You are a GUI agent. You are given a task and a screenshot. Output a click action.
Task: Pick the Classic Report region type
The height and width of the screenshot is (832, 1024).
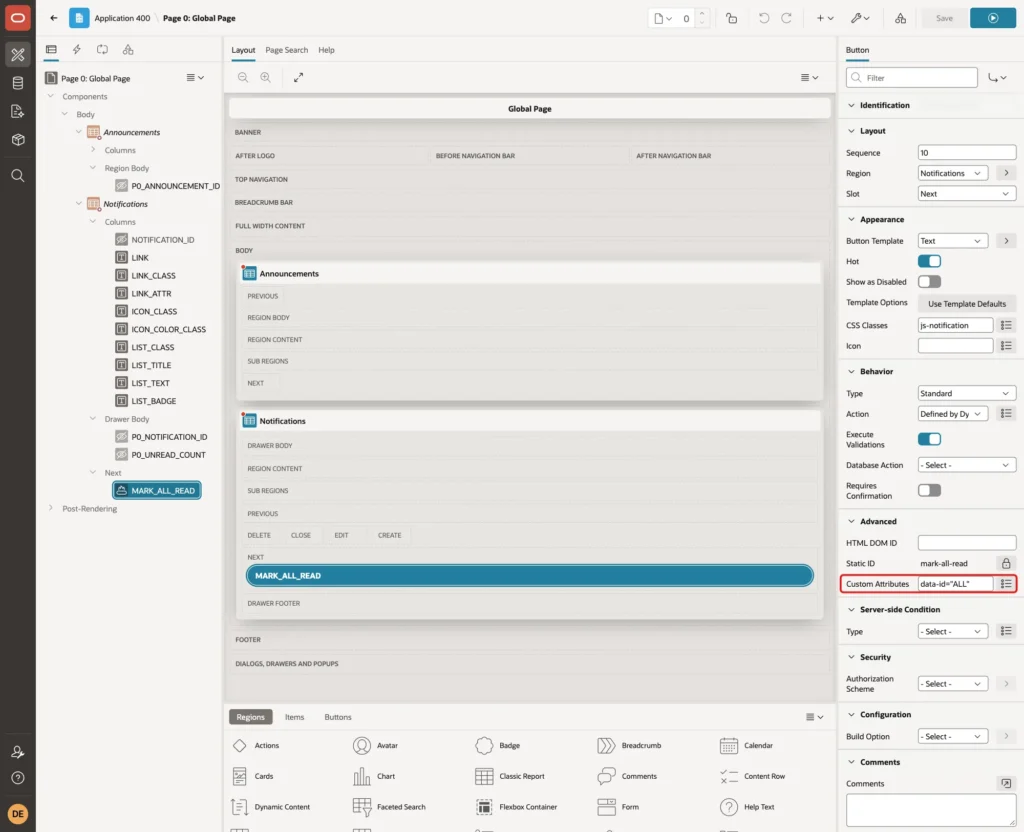click(510, 776)
